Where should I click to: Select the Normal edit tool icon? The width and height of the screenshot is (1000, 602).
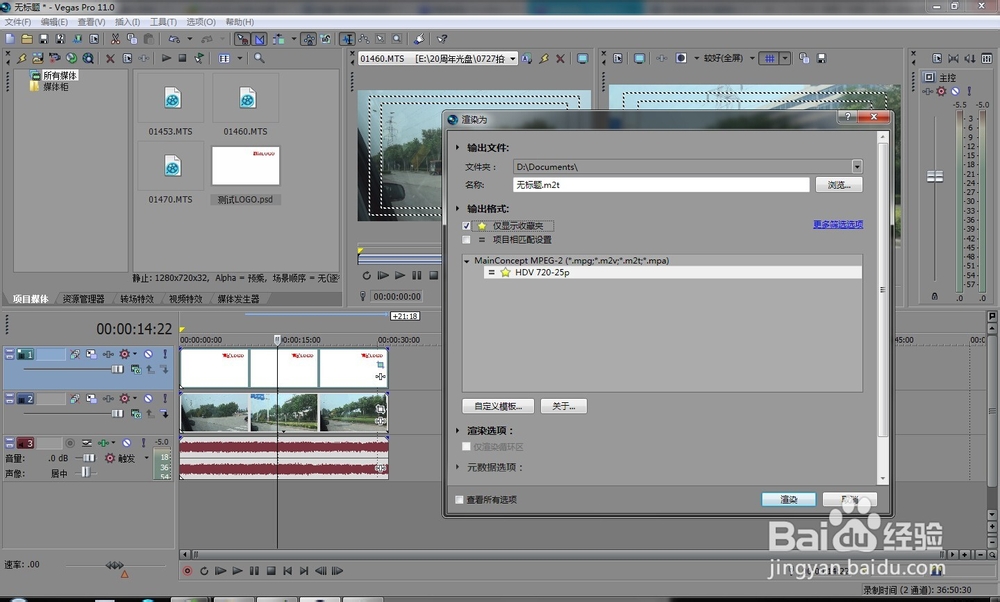click(347, 39)
